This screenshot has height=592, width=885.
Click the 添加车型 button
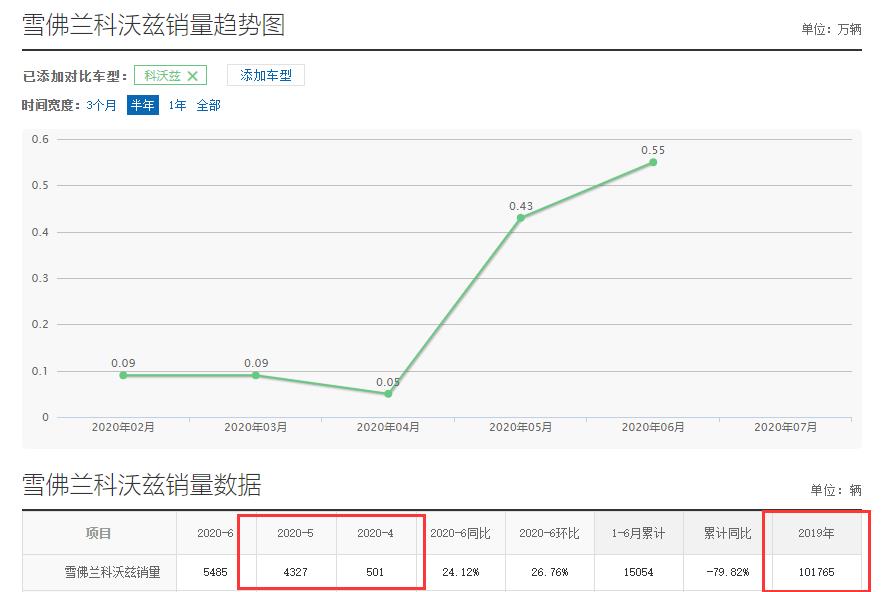(x=266, y=75)
